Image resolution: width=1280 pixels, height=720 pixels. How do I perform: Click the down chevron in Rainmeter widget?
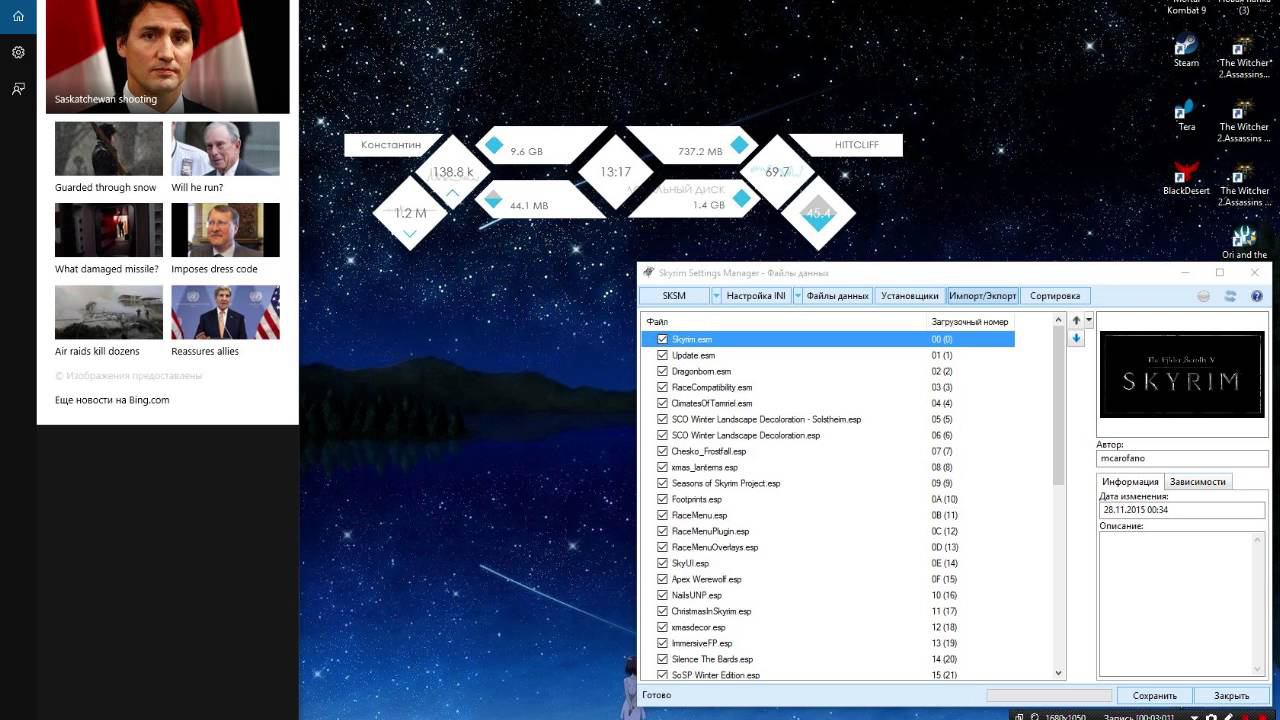[x=409, y=234]
